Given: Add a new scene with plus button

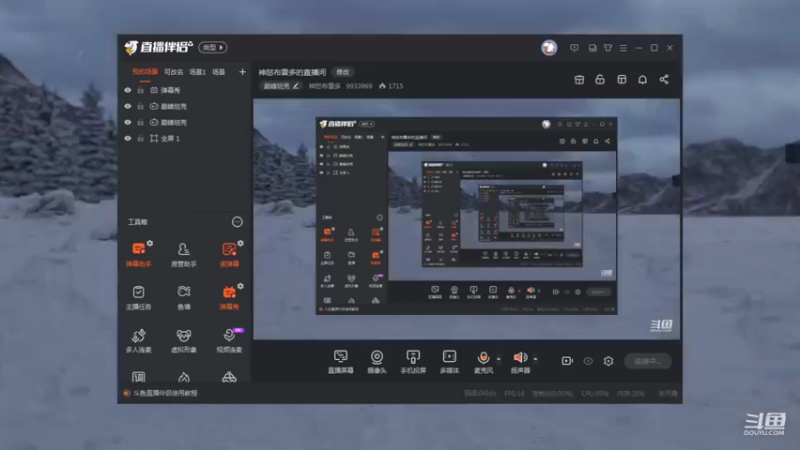Looking at the screenshot, I should pos(242,72).
